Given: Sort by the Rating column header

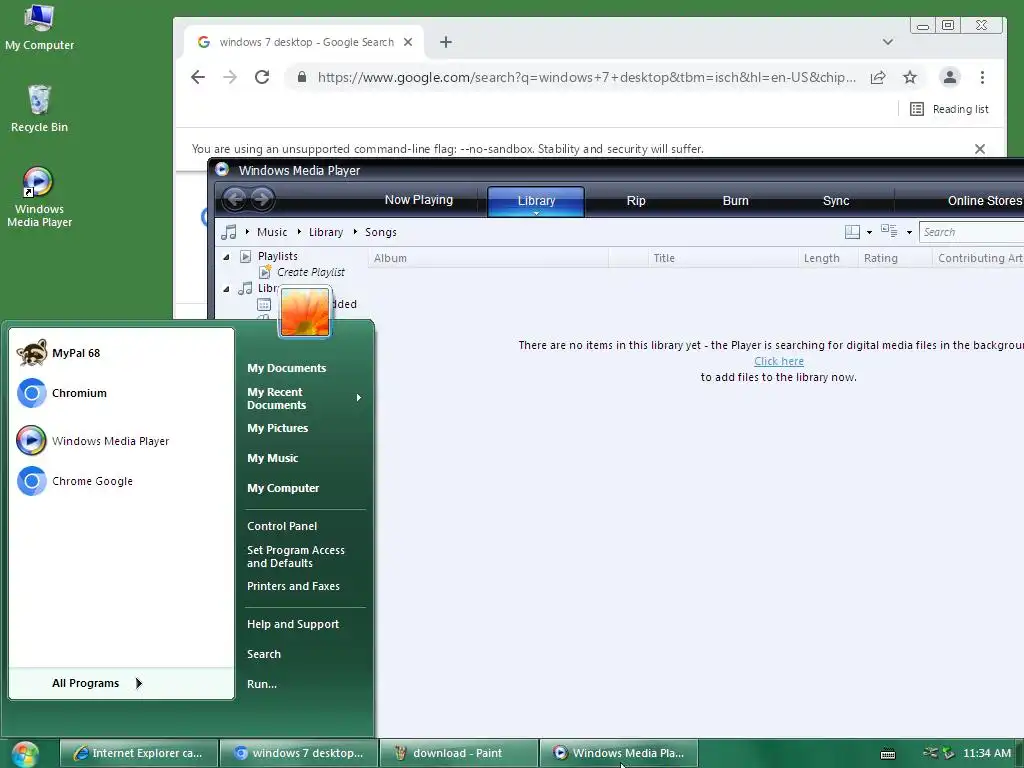Looking at the screenshot, I should (895, 258).
